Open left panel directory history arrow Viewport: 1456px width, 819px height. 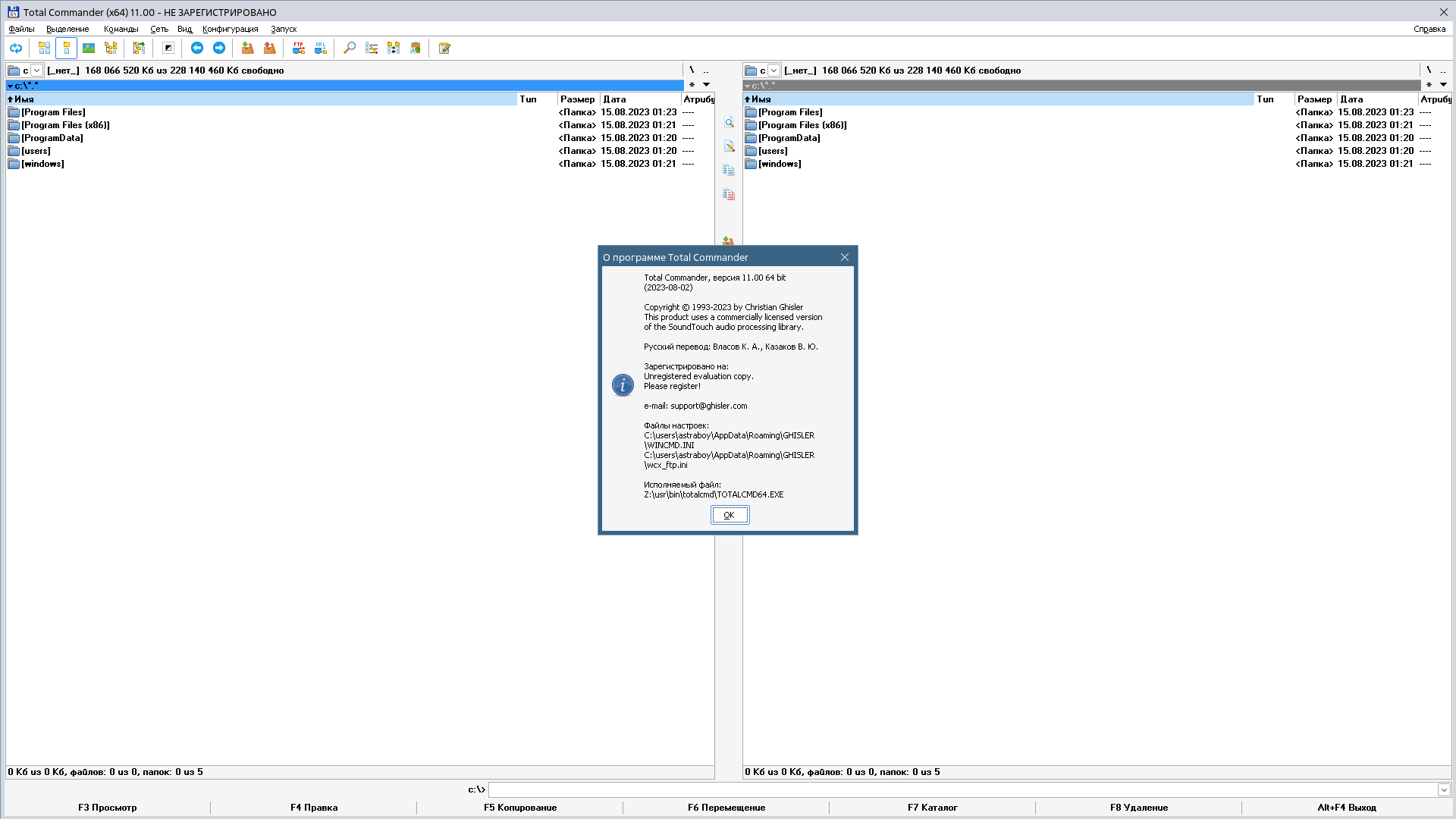click(x=706, y=85)
